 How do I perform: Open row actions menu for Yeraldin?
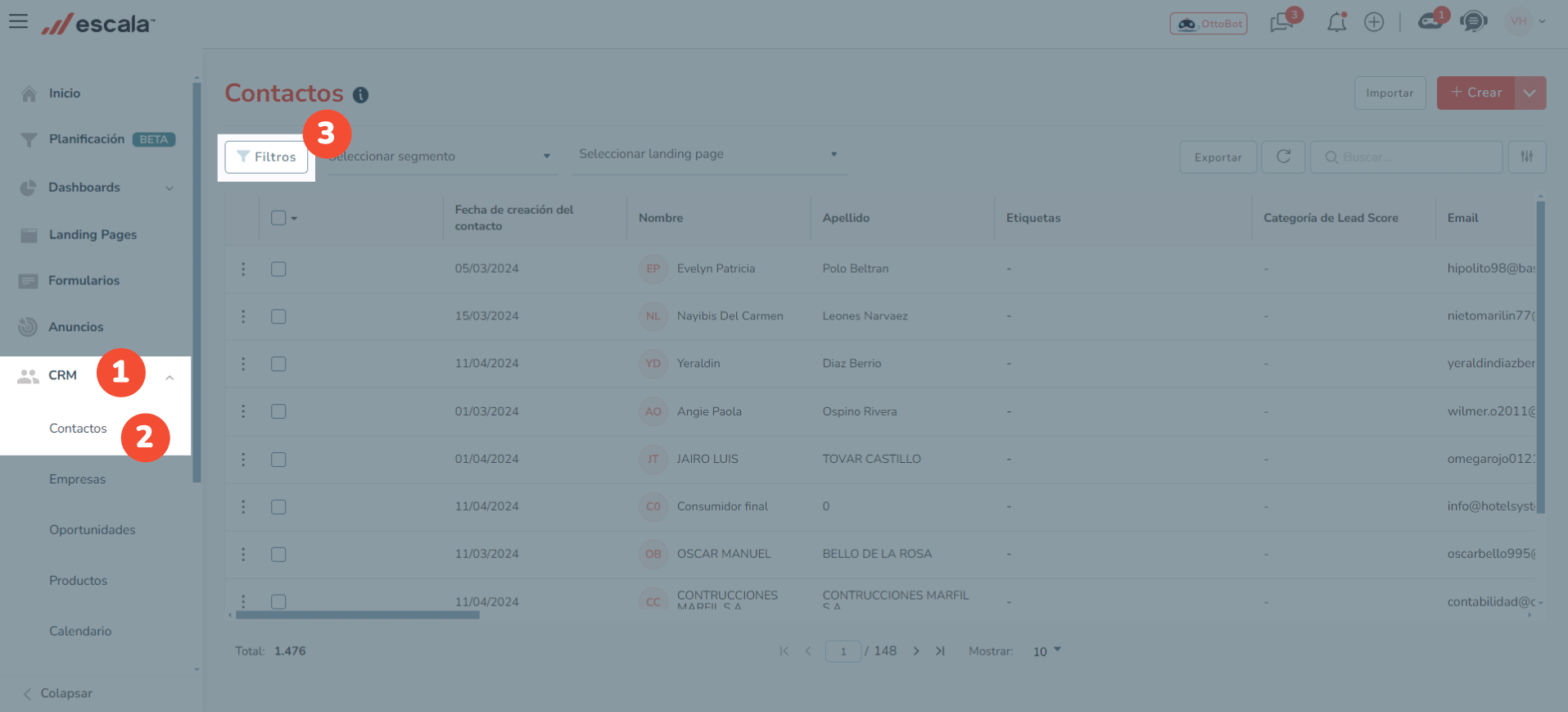click(243, 364)
